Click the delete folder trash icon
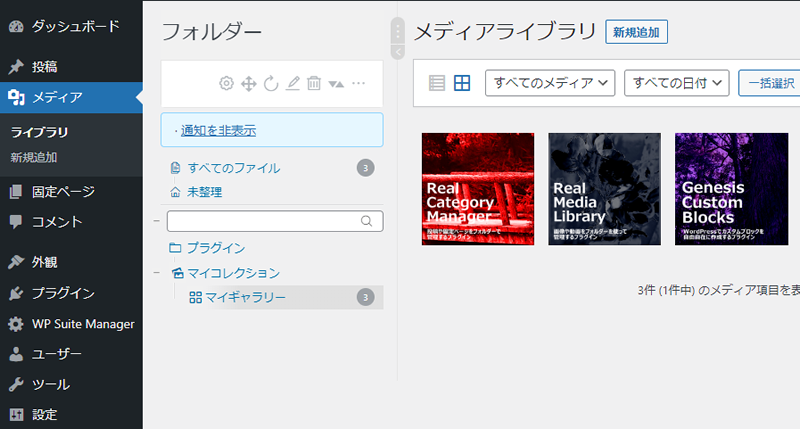The width and height of the screenshot is (800, 429). (x=314, y=83)
